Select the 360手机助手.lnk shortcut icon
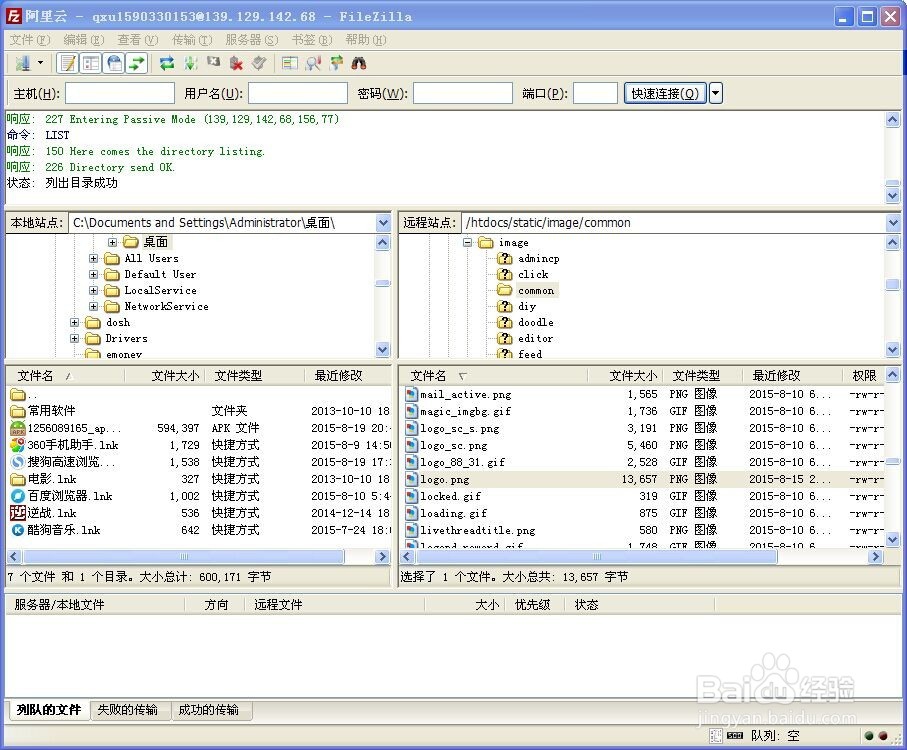The width and height of the screenshot is (907, 750). click(x=18, y=445)
